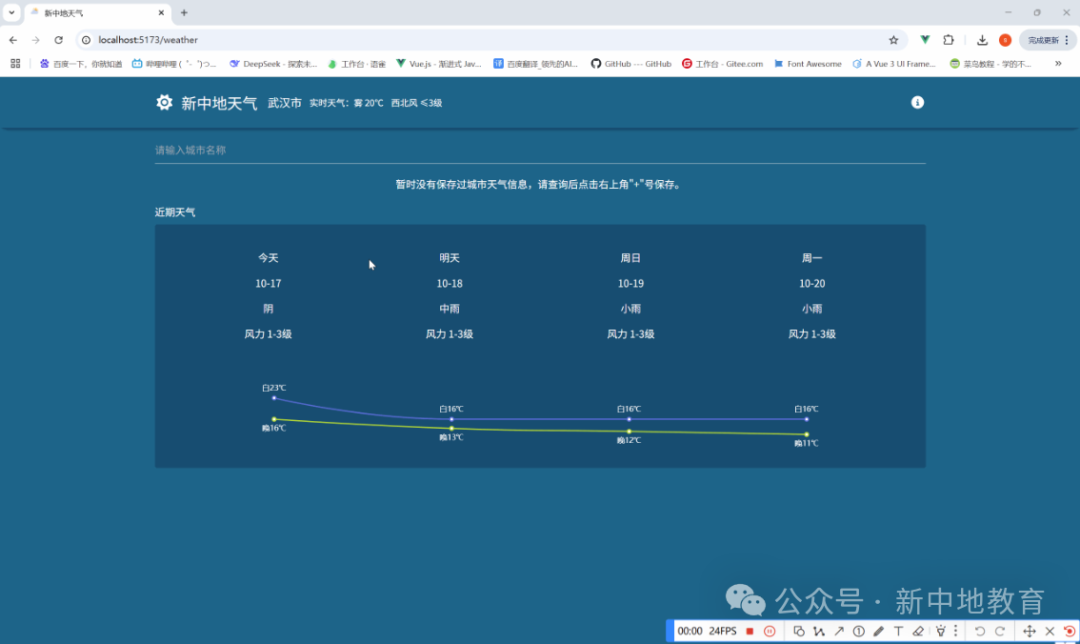Click the 24FPS frame rate label
This screenshot has width=1080, height=644.
pos(723,631)
